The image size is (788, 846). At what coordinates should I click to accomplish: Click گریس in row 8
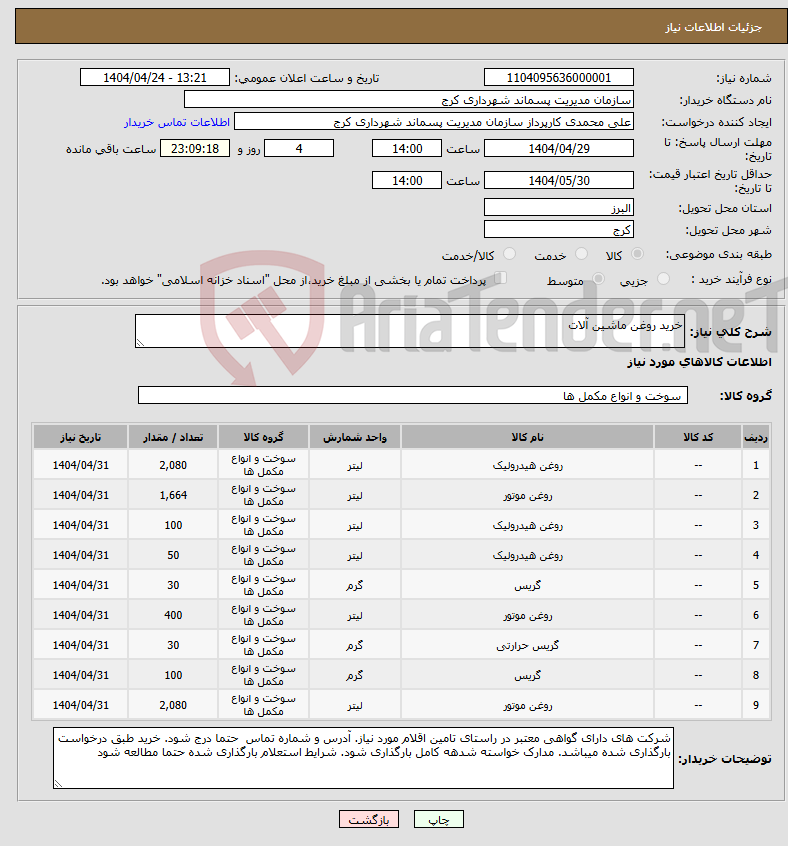(x=527, y=675)
